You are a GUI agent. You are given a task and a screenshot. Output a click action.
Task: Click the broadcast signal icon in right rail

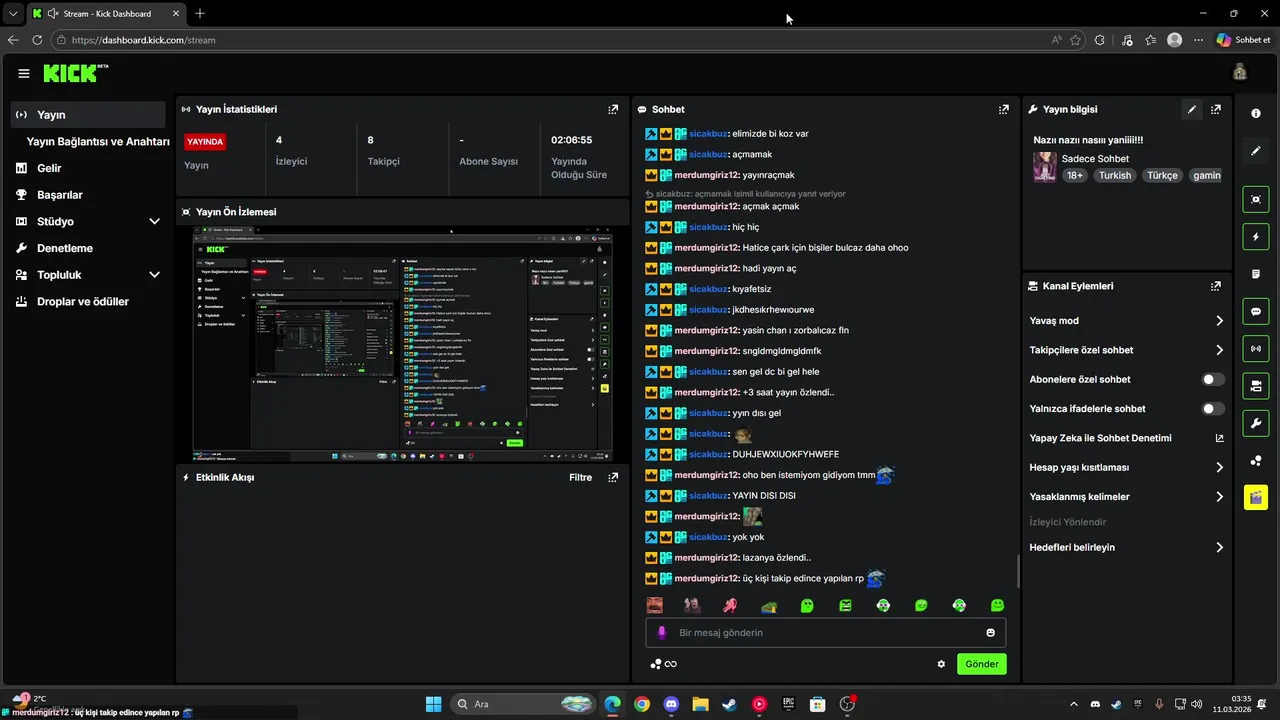(x=1256, y=348)
